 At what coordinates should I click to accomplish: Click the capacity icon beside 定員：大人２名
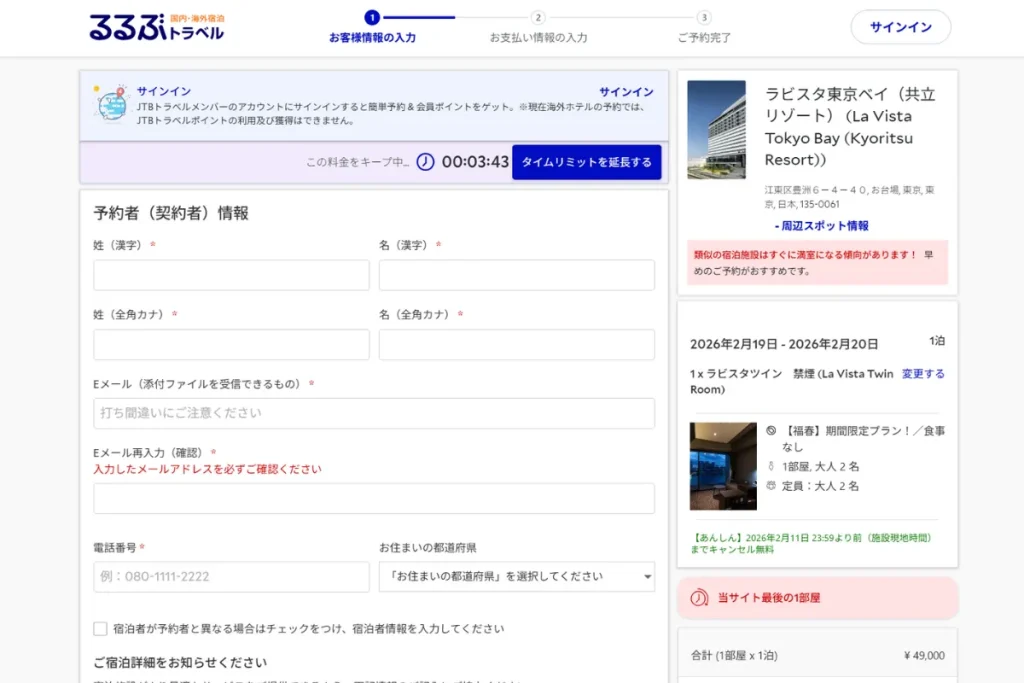pyautogui.click(x=769, y=486)
